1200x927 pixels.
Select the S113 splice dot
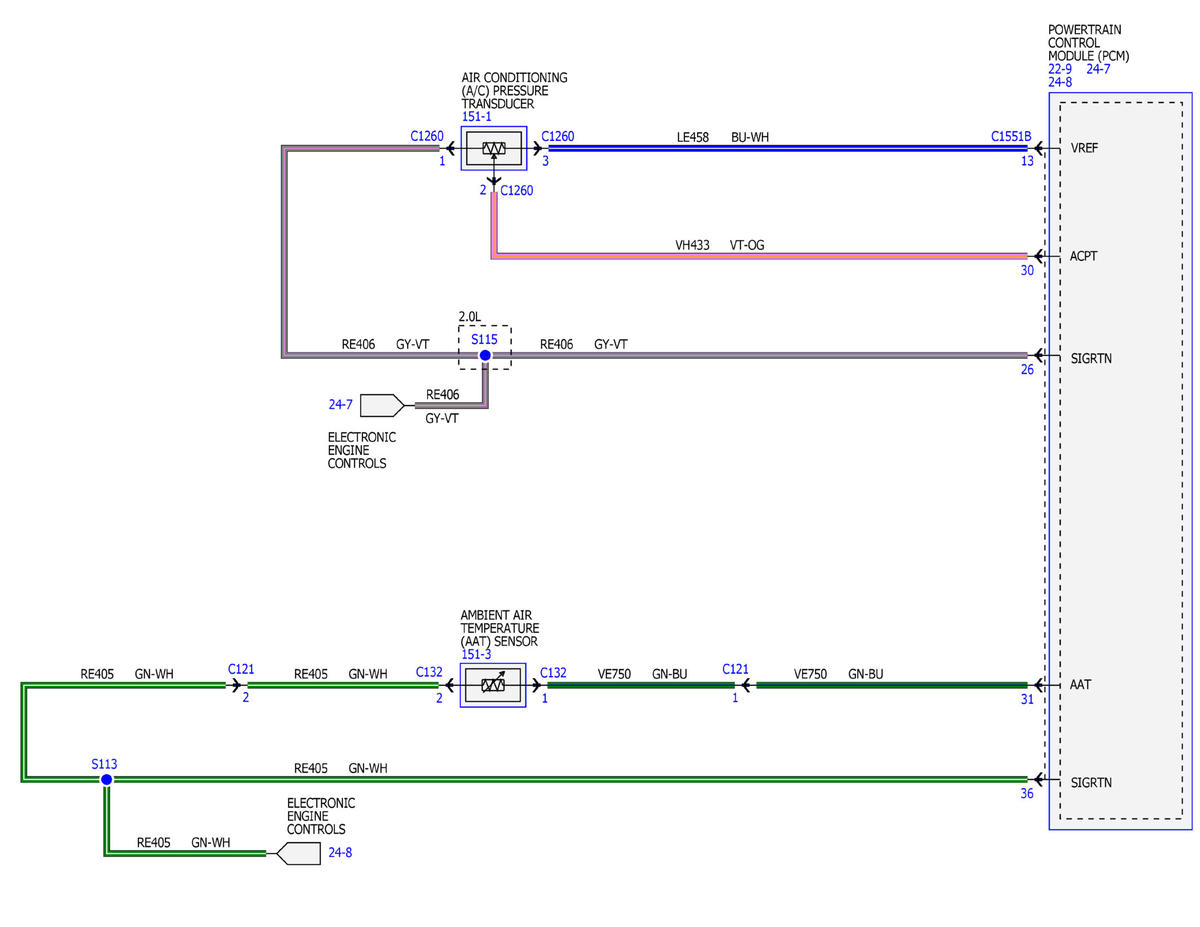pos(106,779)
